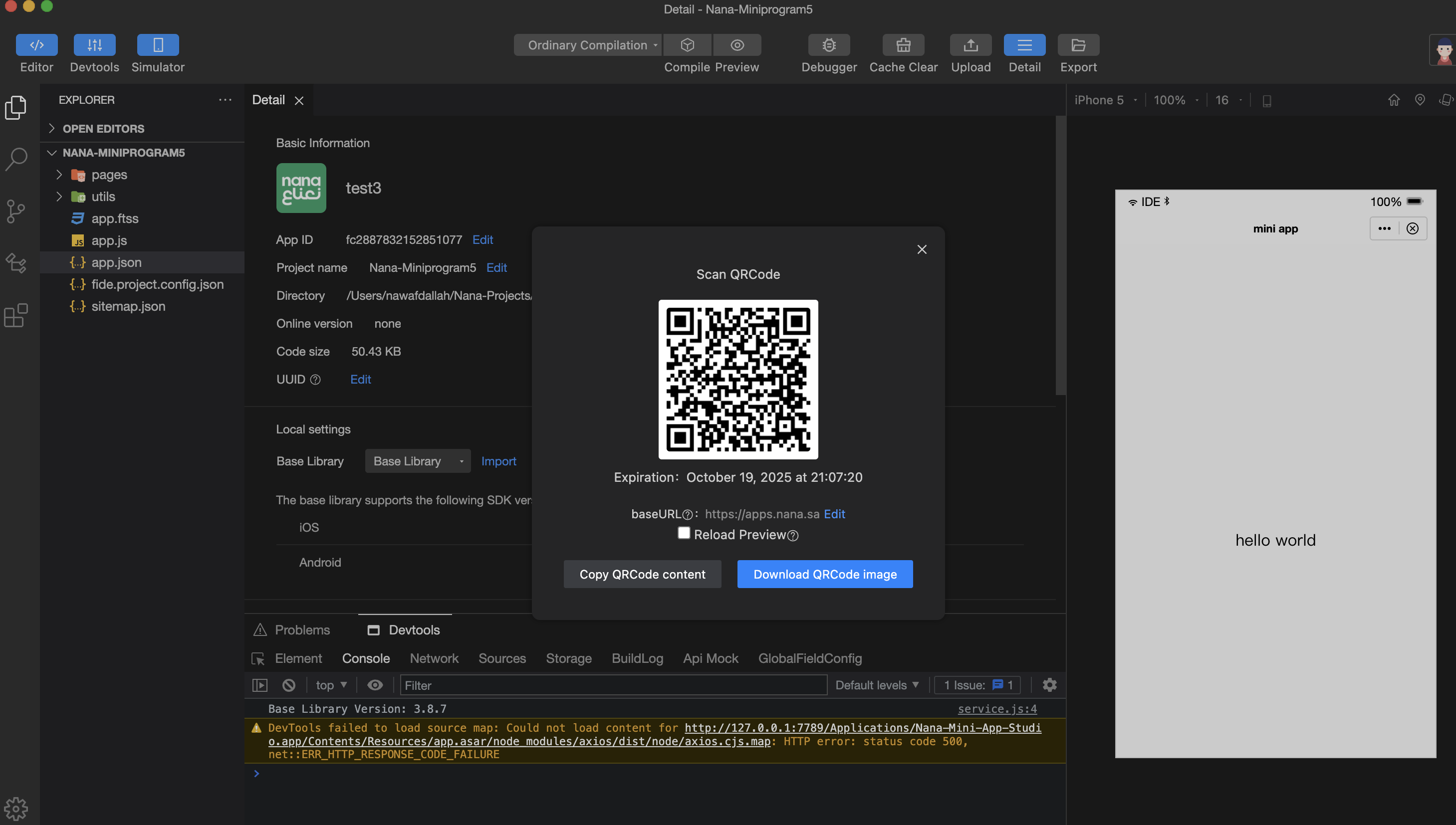Open the Debugger tool
This screenshot has width=1456, height=825.
[829, 45]
